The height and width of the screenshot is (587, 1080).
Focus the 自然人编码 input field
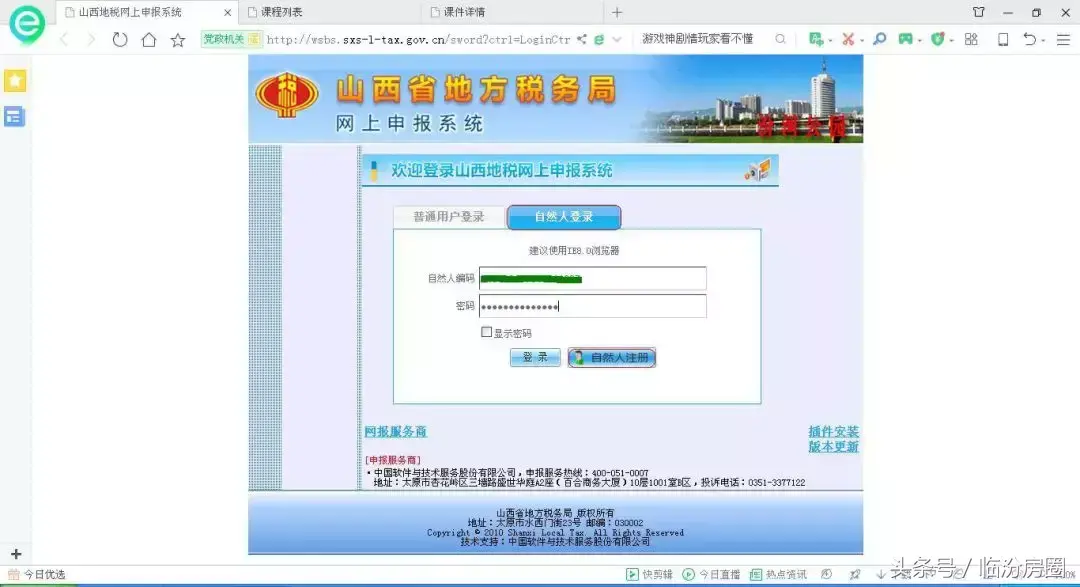[x=592, y=278]
